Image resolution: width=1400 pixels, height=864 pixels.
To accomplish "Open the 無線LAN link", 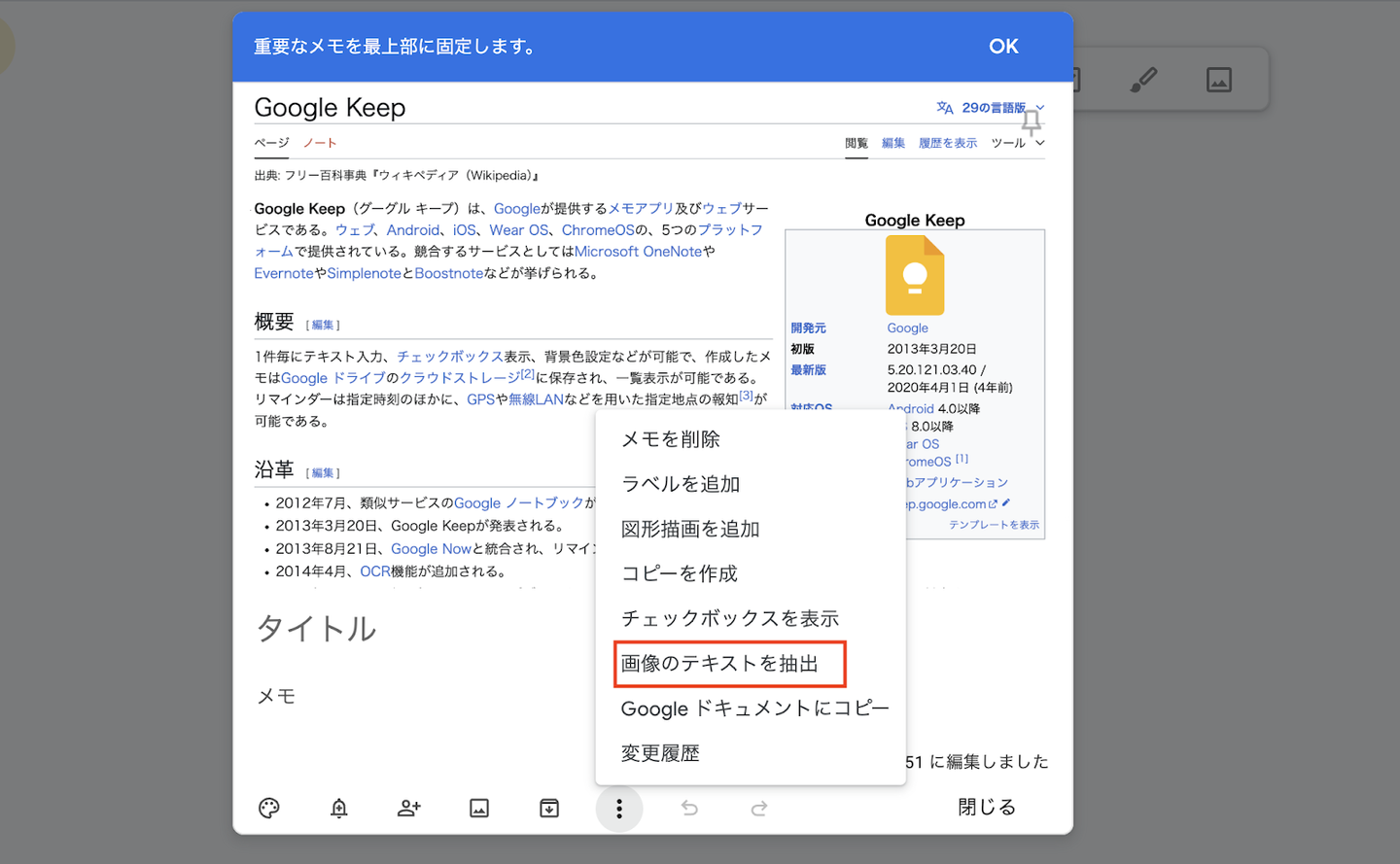I will [536, 399].
